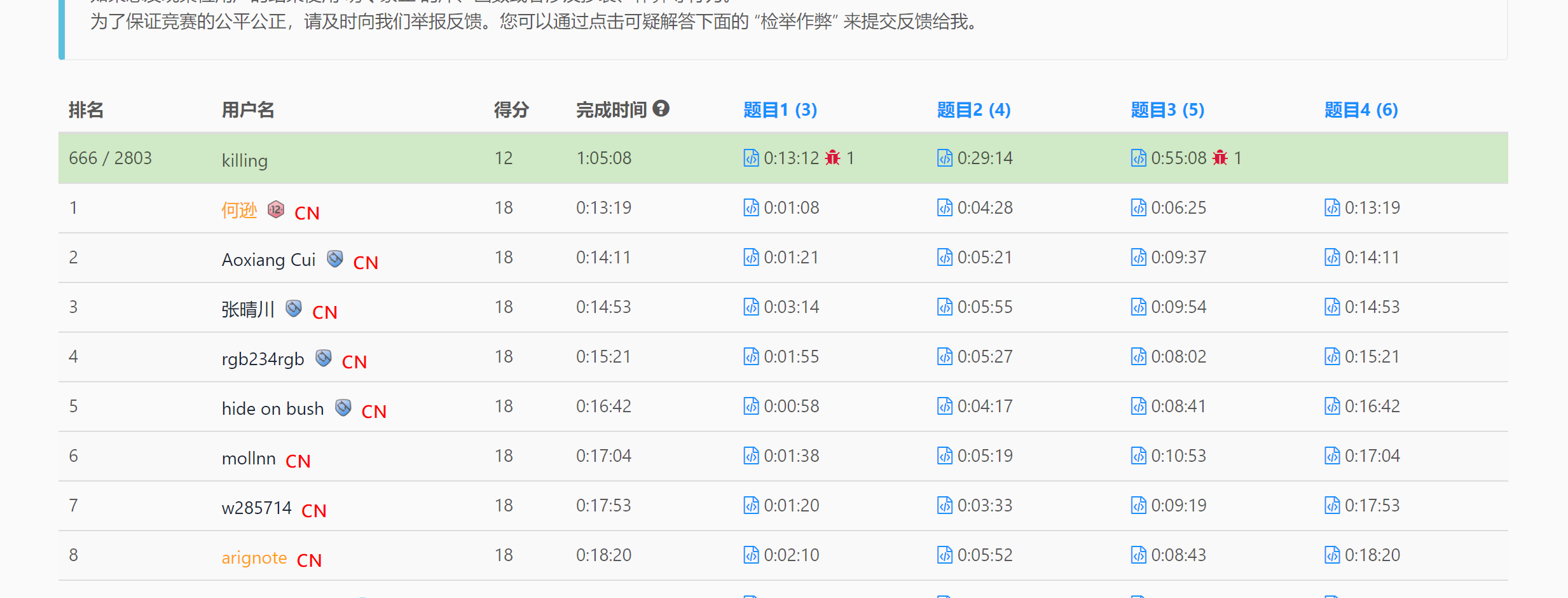The width and height of the screenshot is (1568, 598).
Task: Open killing's code icon at 0:29:14
Action: click(945, 158)
